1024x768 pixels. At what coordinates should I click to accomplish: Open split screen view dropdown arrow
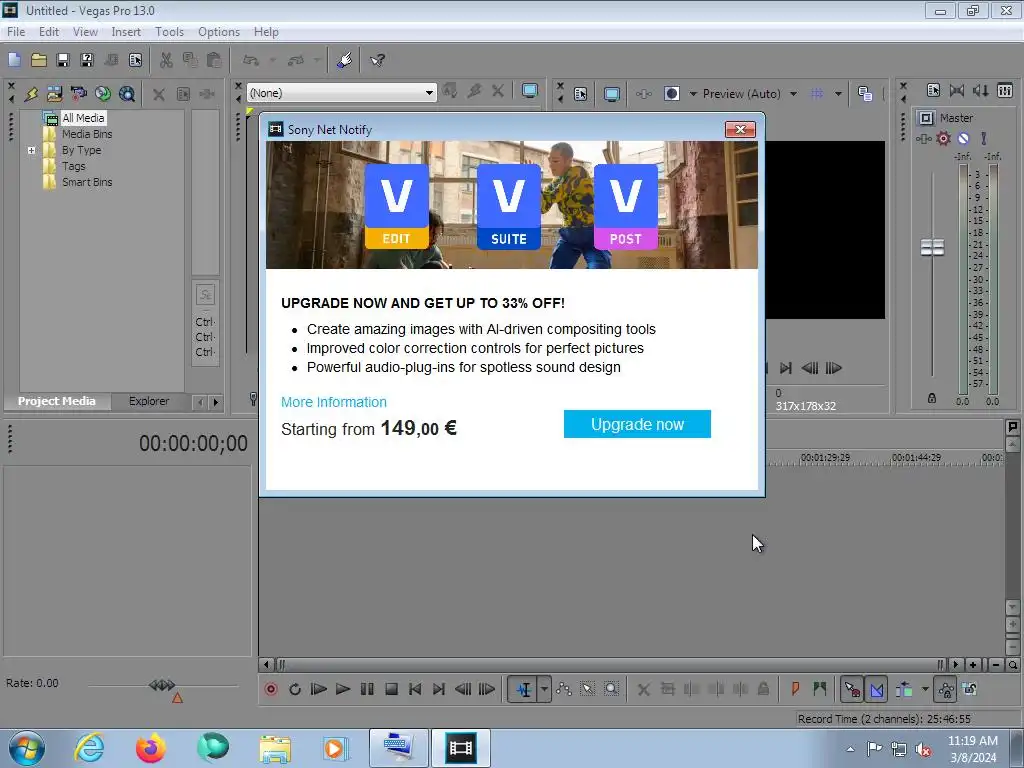[x=693, y=93]
